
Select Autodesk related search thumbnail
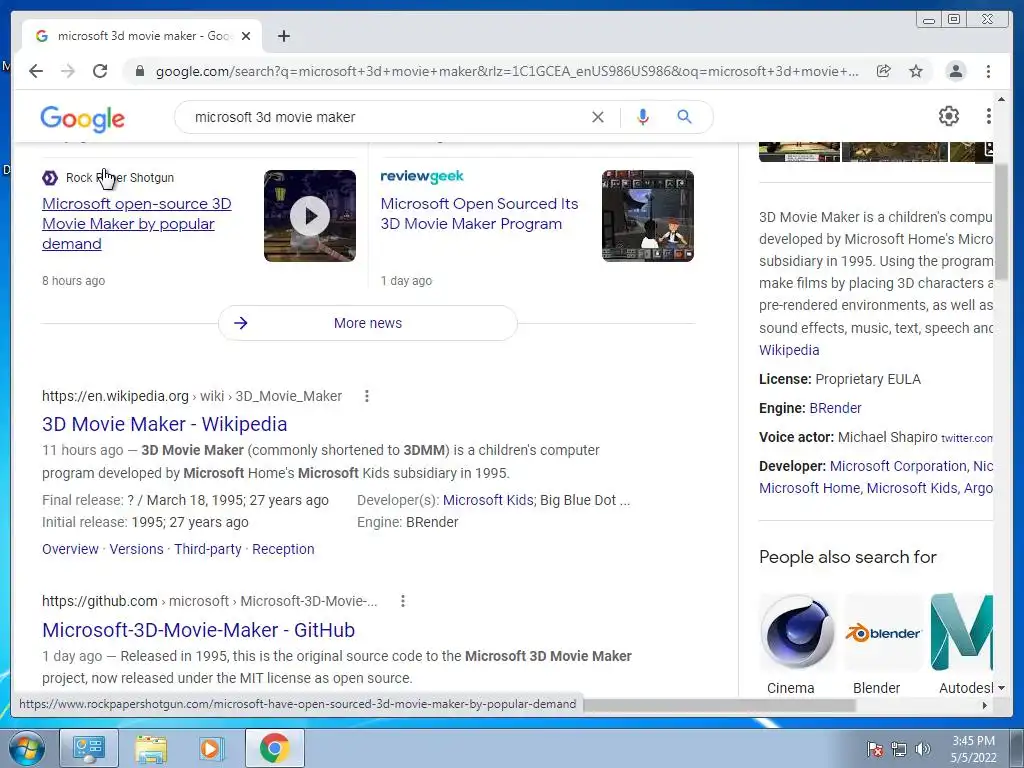(x=961, y=632)
